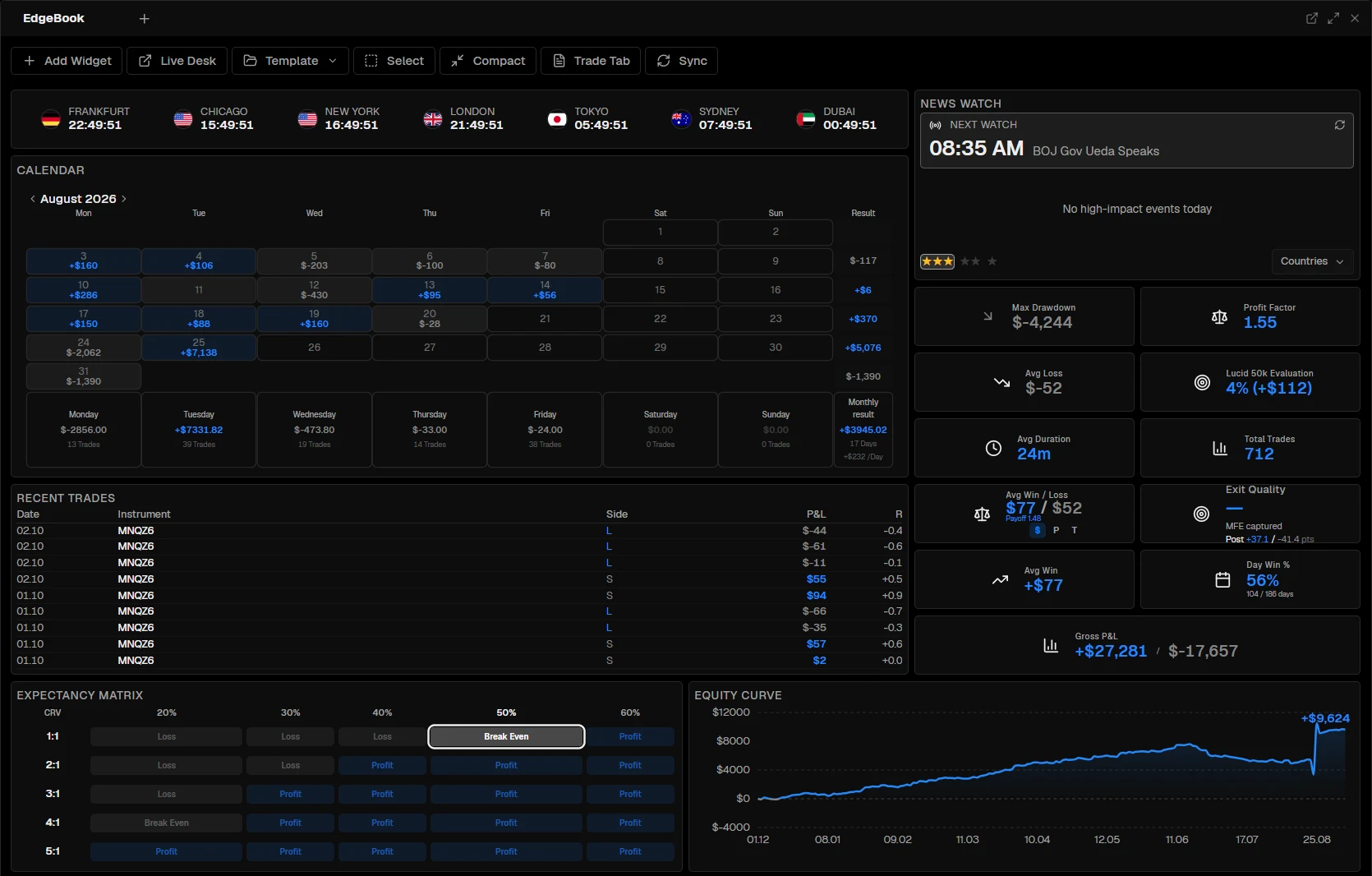Open a new tab with the plus icon
Viewport: 1372px width, 876px height.
tap(145, 18)
